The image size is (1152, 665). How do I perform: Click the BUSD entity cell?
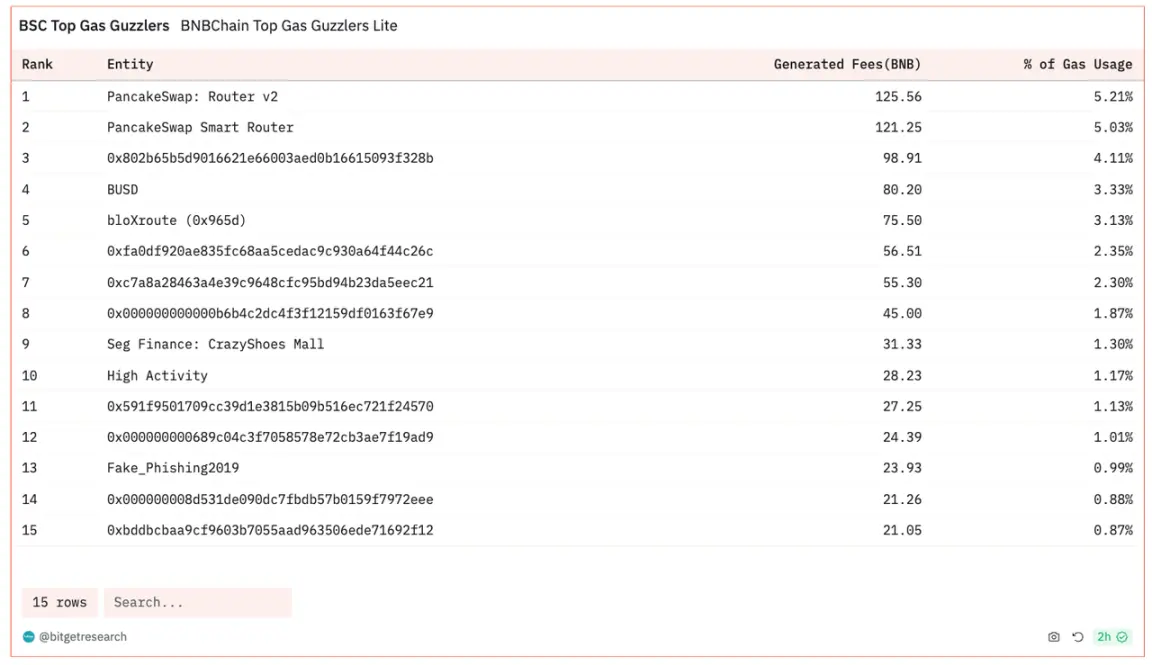[x=122, y=190]
